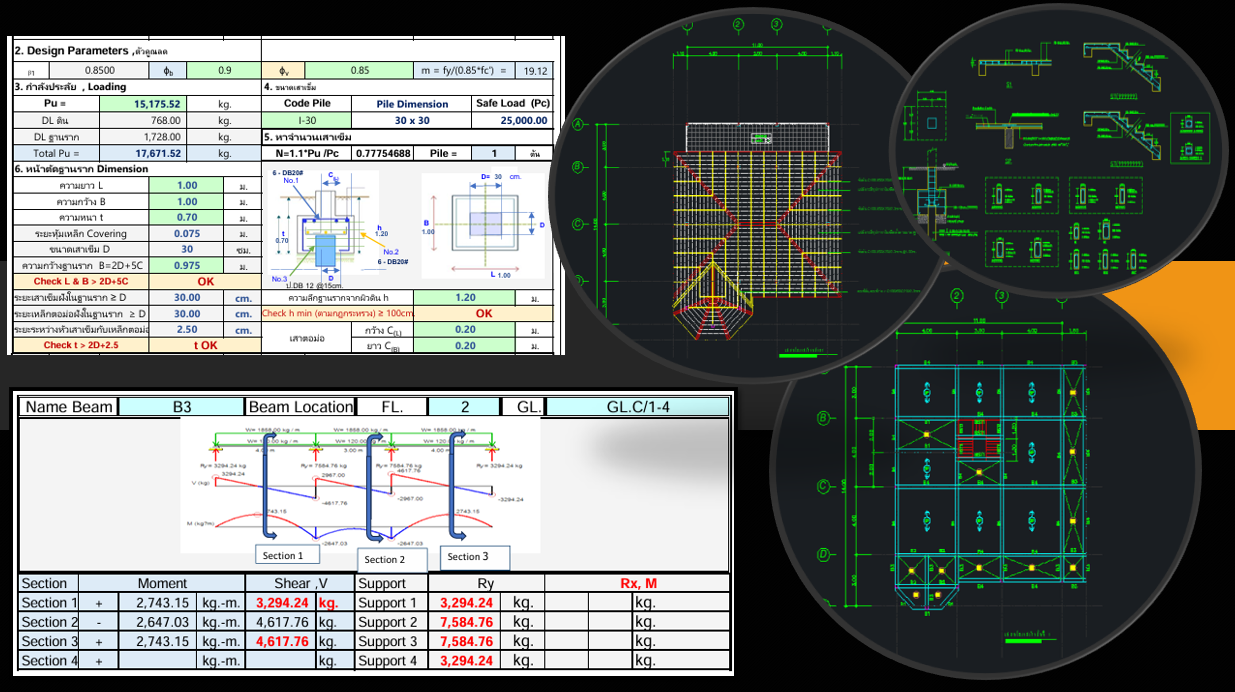Click the beam name cell B3

pyautogui.click(x=181, y=407)
